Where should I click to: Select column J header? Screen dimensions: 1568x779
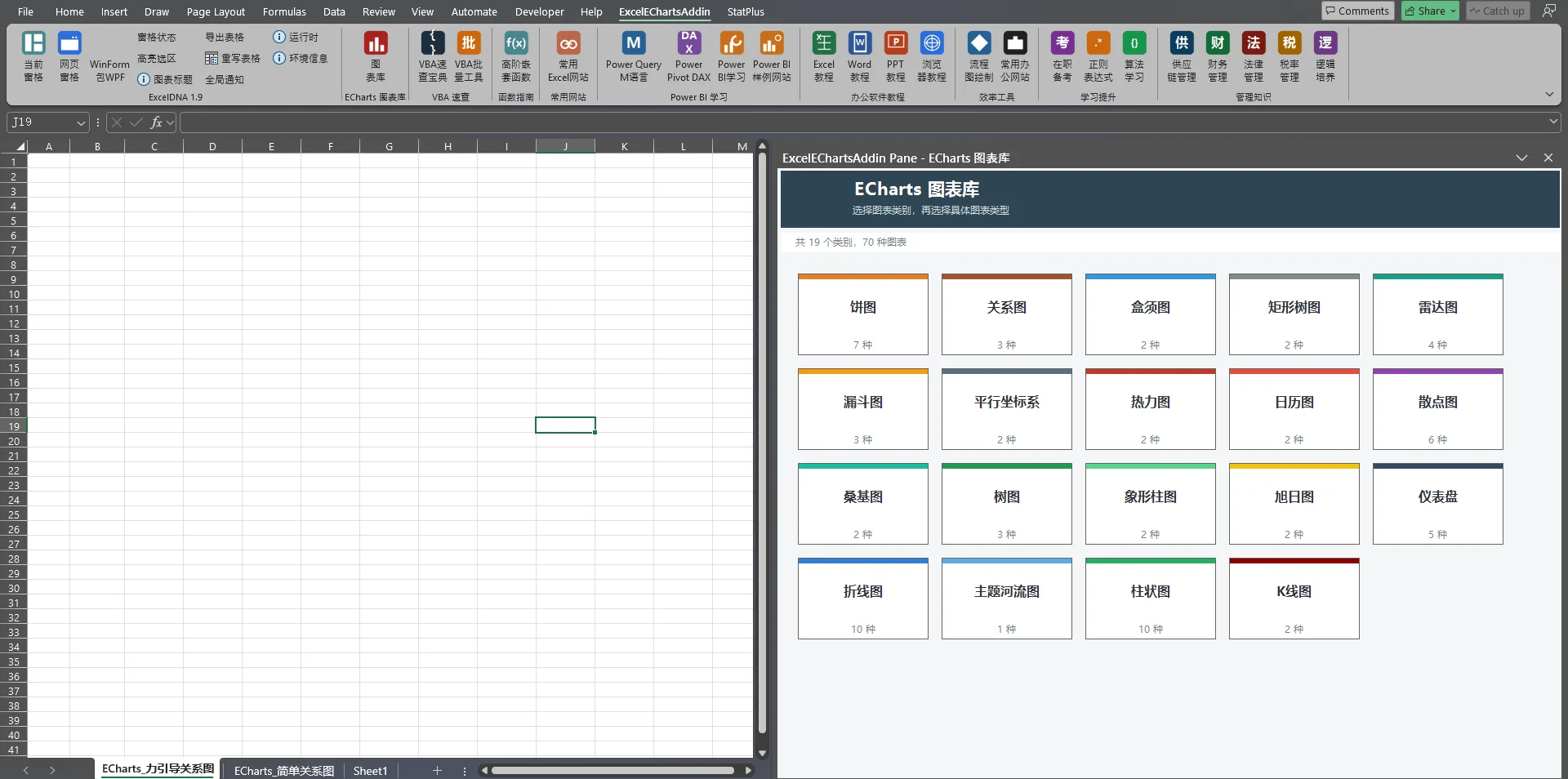click(565, 146)
